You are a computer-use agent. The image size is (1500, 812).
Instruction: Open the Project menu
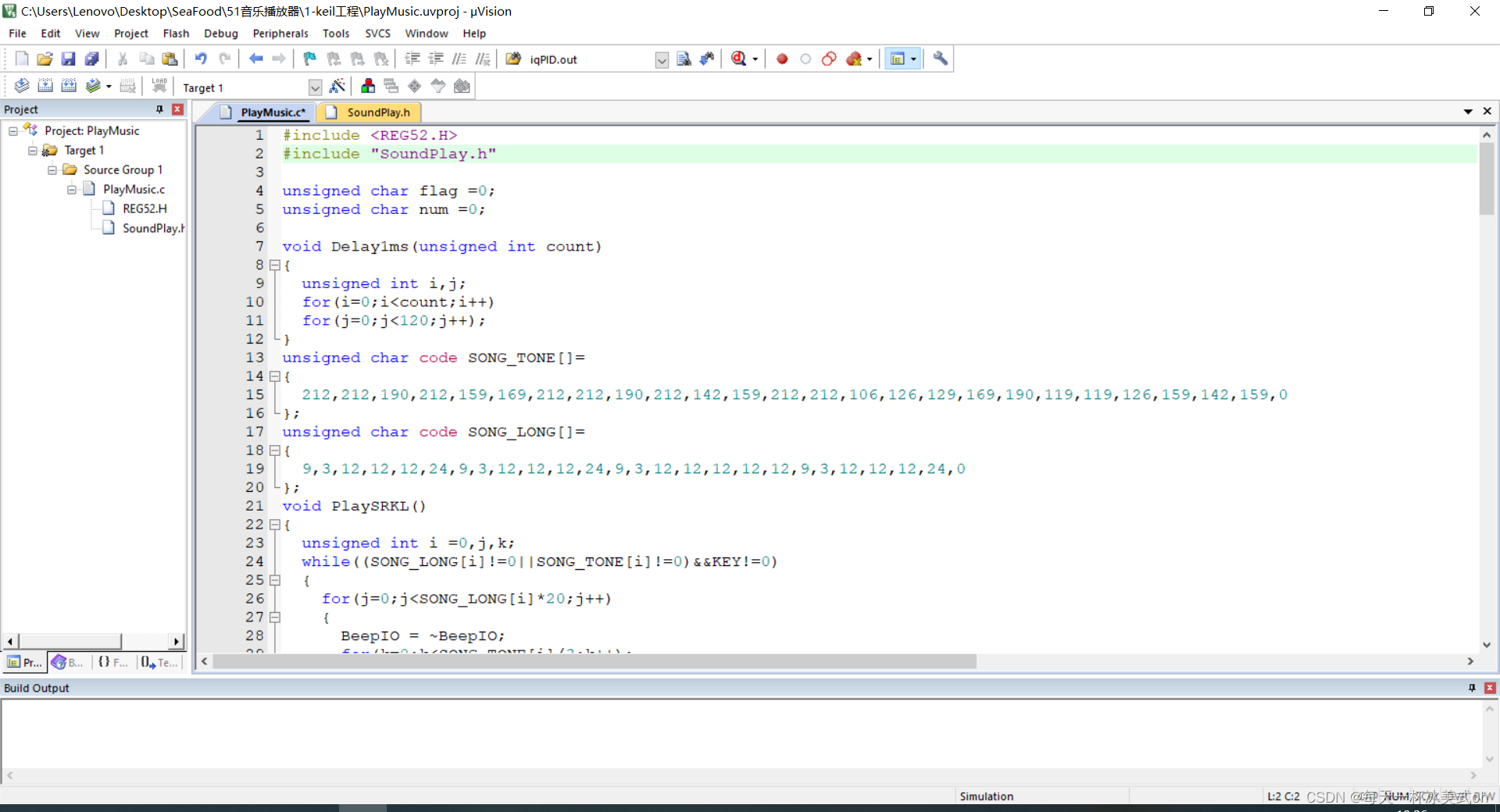(130, 34)
